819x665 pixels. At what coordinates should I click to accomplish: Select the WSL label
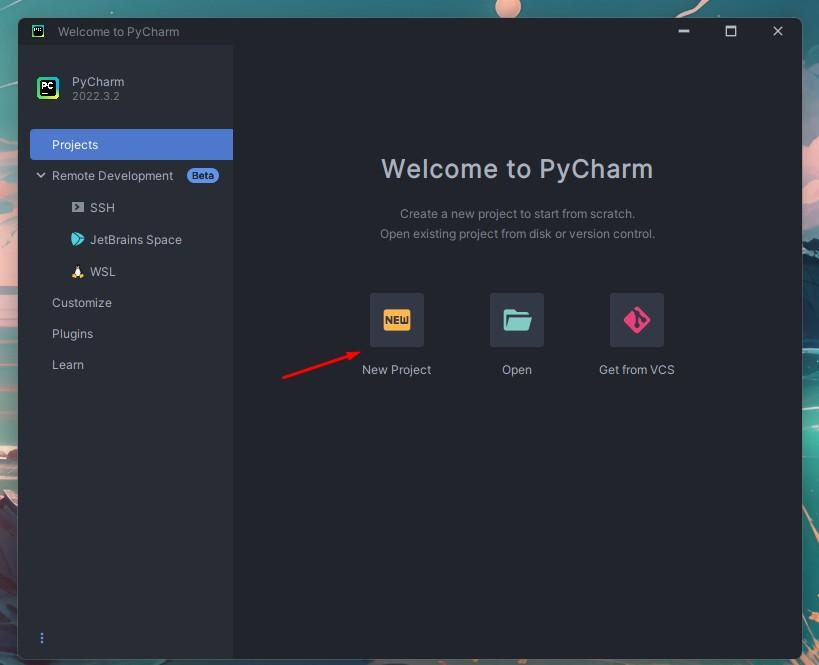[102, 272]
